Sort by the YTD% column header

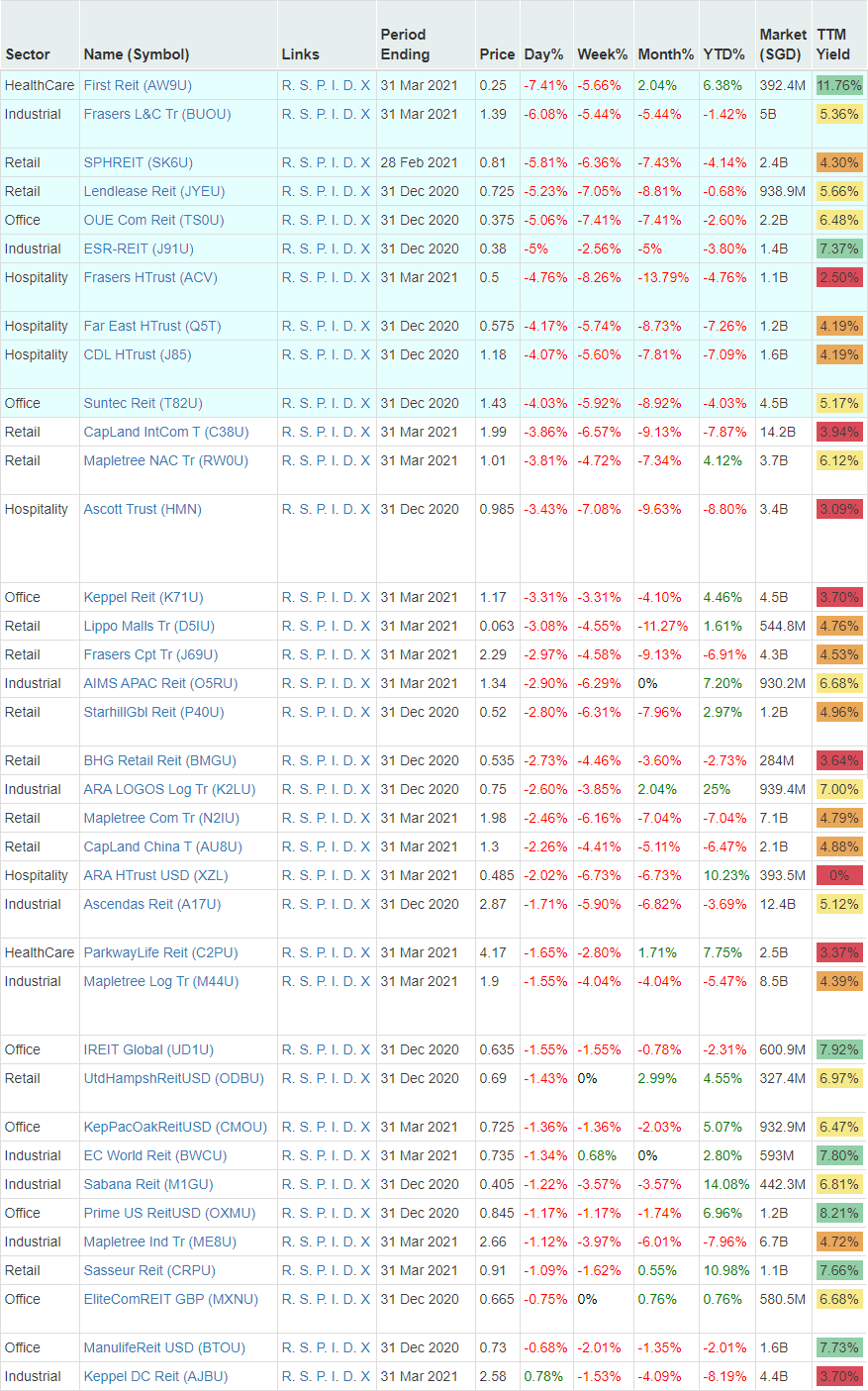click(x=724, y=54)
